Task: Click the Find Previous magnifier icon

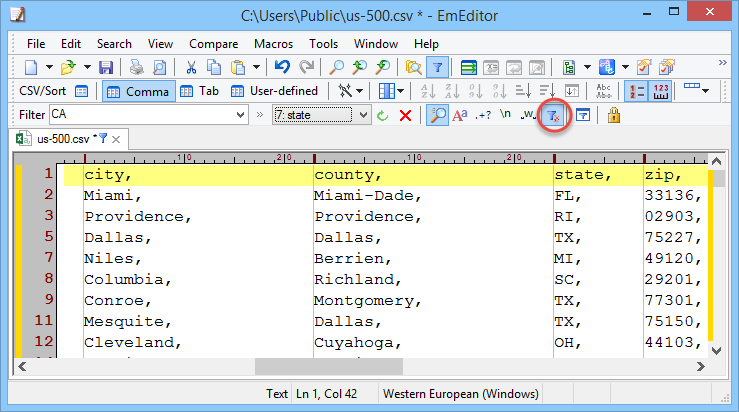Action: click(360, 67)
